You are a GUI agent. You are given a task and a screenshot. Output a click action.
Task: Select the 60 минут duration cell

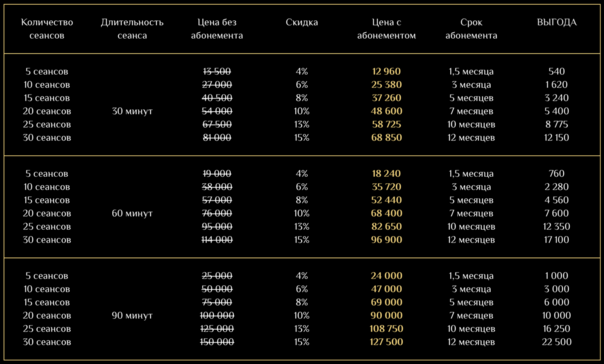132,213
